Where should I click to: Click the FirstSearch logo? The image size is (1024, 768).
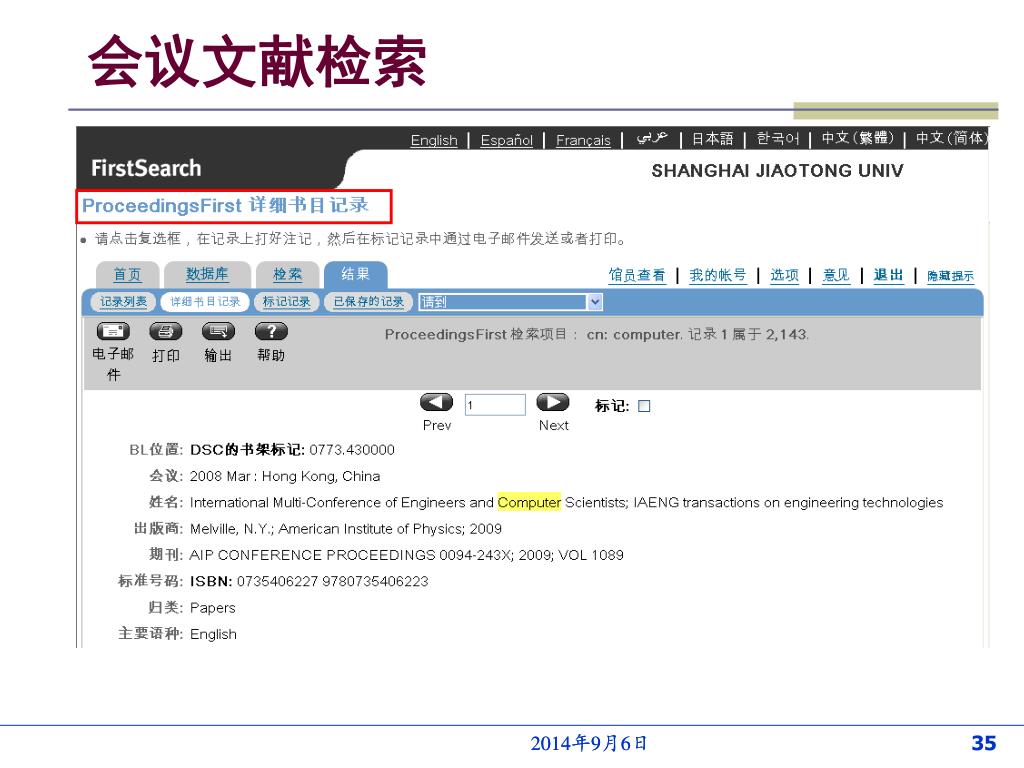pos(146,168)
